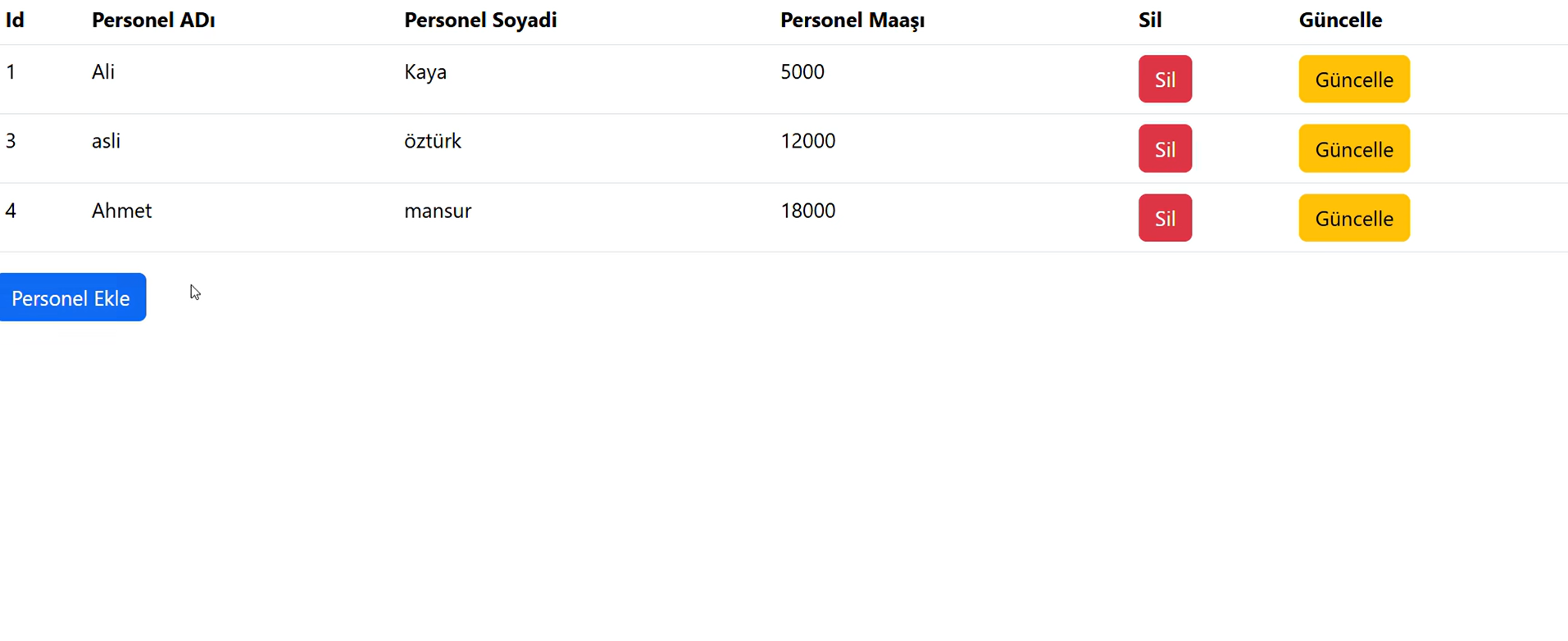Select the surname cell öztürk
Screen dimensions: 1568x641
pyautogui.click(x=433, y=141)
